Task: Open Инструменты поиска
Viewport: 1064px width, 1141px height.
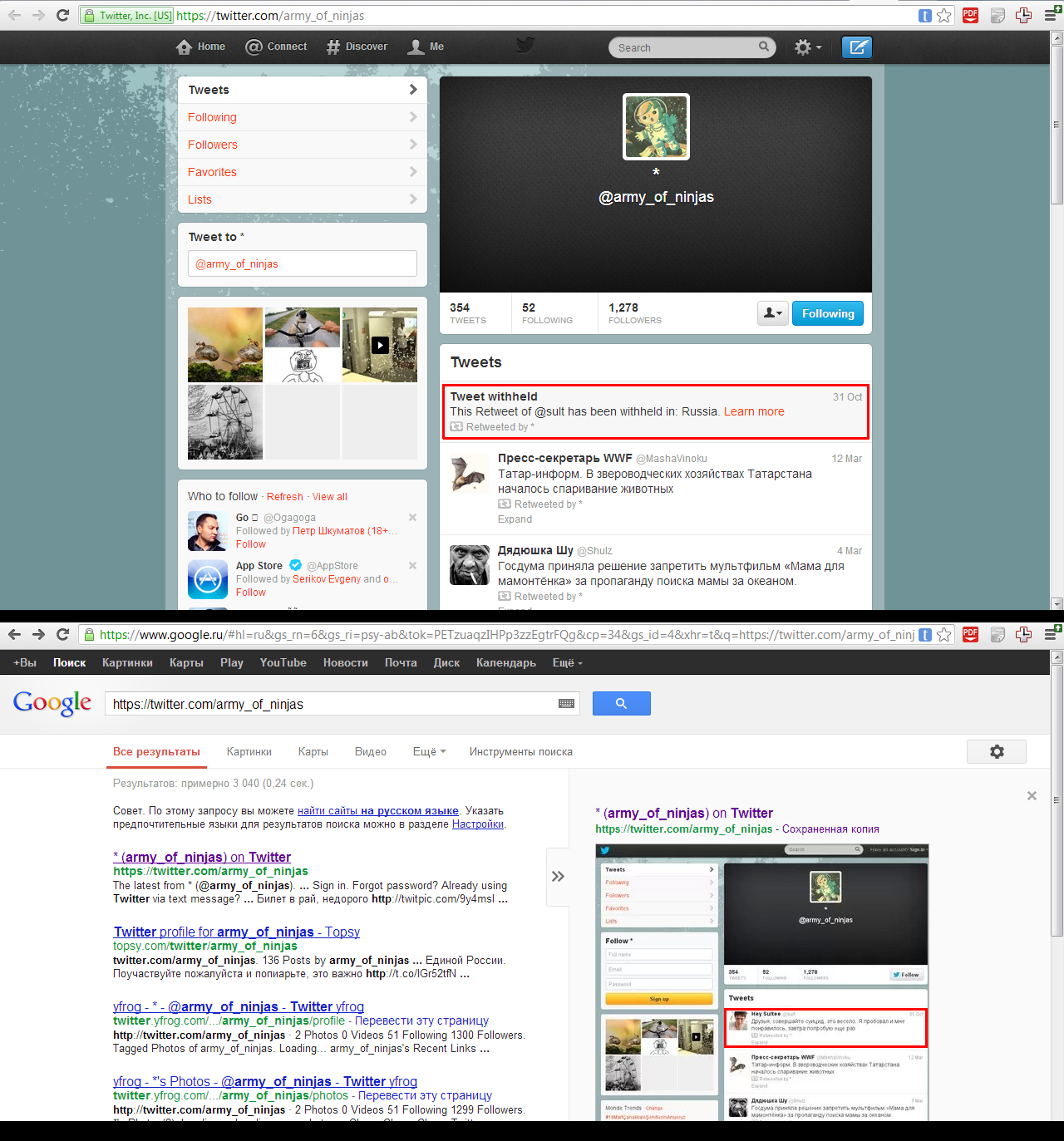Action: (x=521, y=751)
